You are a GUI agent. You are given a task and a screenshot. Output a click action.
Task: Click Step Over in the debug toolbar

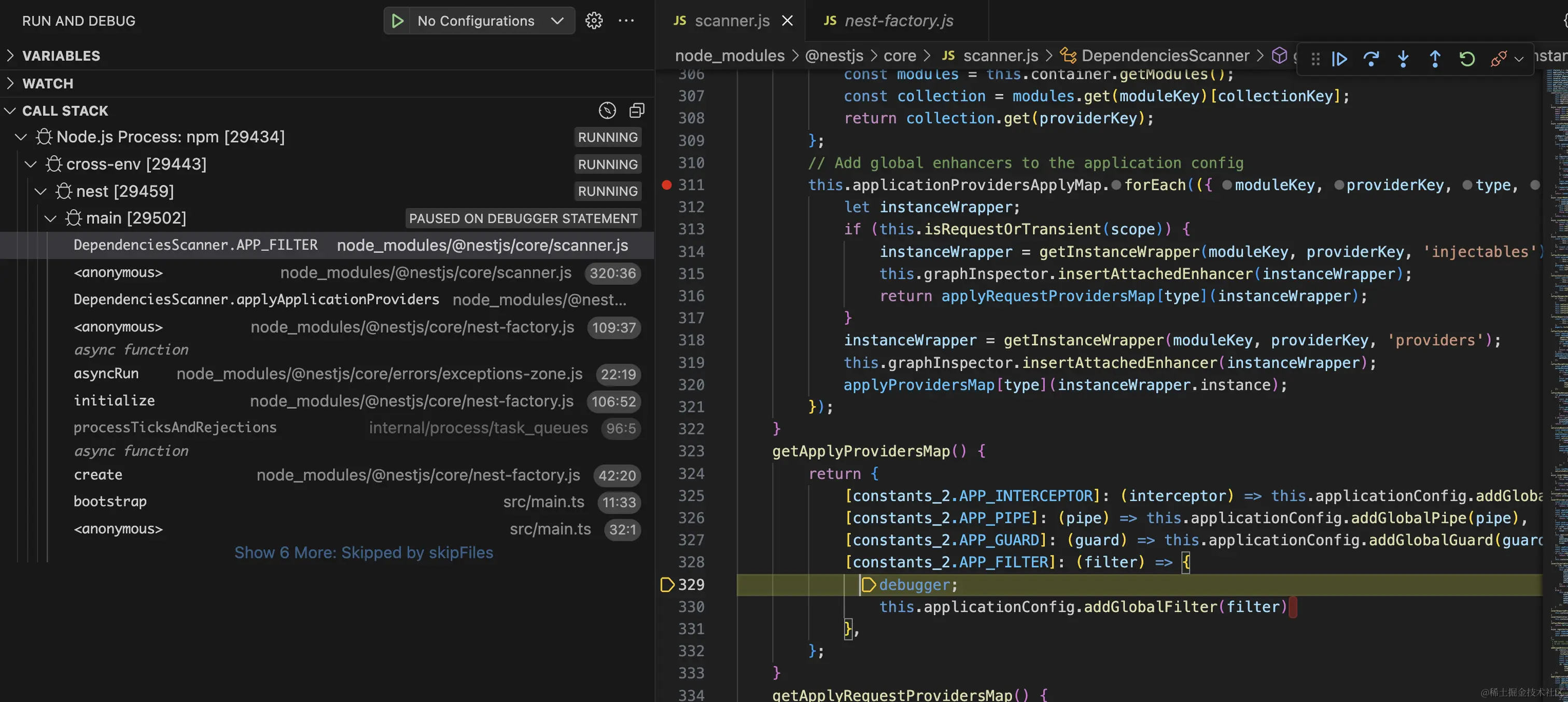pyautogui.click(x=1371, y=59)
